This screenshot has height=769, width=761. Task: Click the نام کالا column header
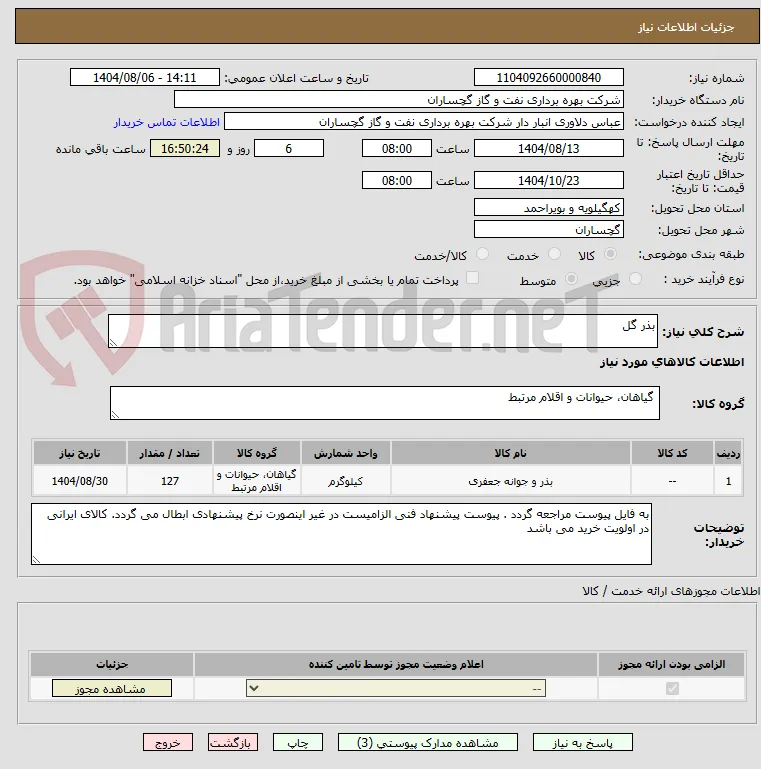point(510,453)
